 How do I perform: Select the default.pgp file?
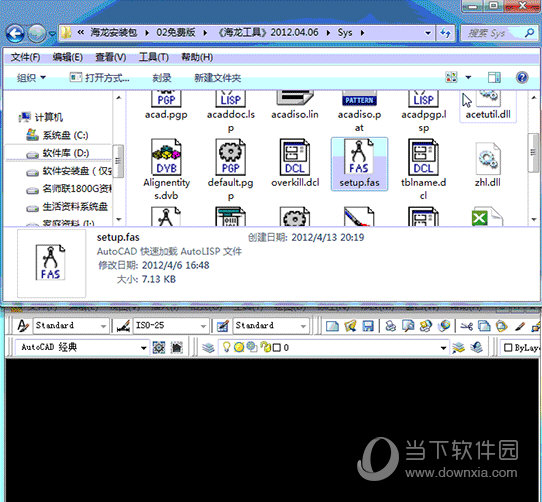pos(231,169)
